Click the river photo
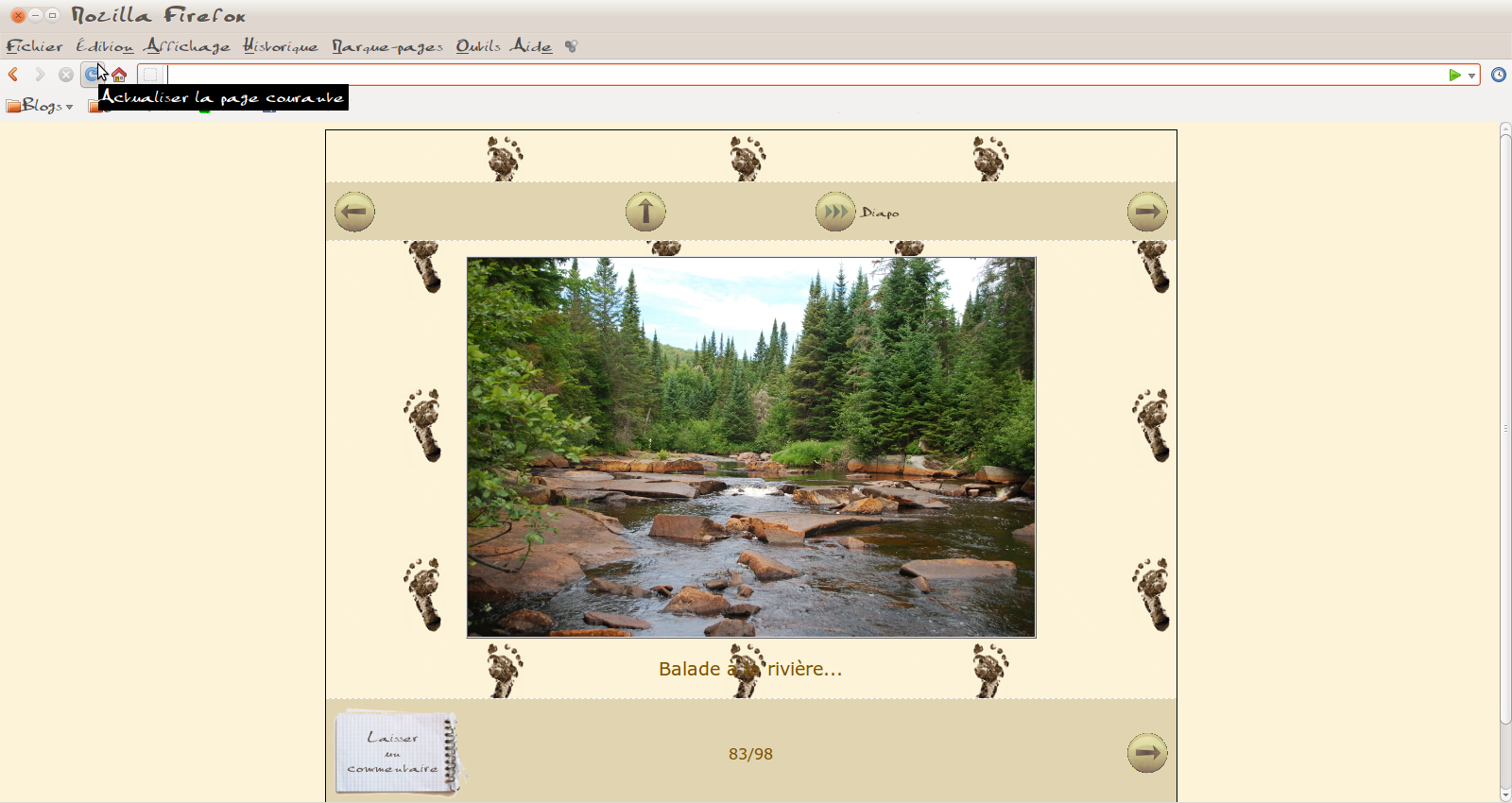Screen dimensions: 1512x803 751,447
